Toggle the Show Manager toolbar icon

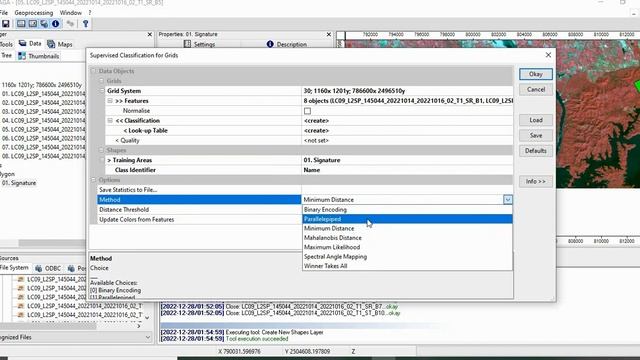pos(21,24)
